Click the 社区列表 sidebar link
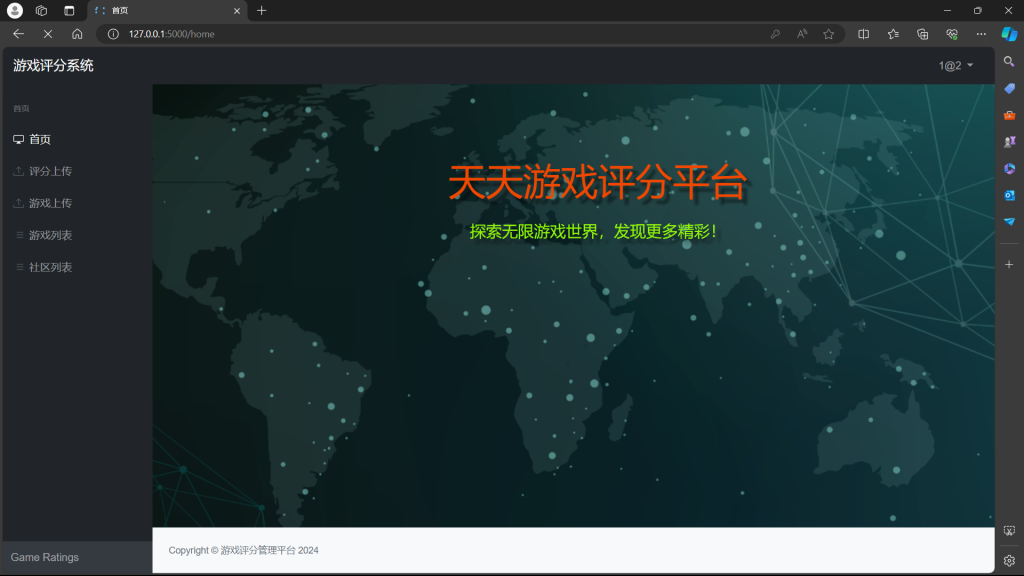The height and width of the screenshot is (576, 1024). click(x=50, y=267)
